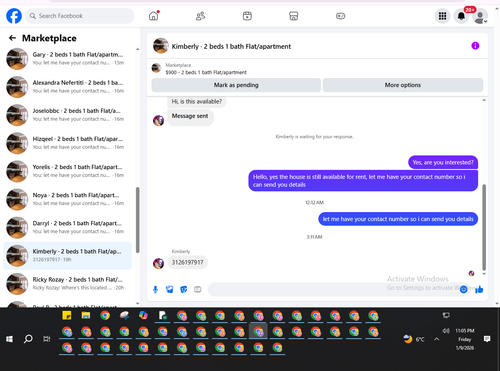Open Task View on the taskbar
The image size is (500, 371).
47,339
